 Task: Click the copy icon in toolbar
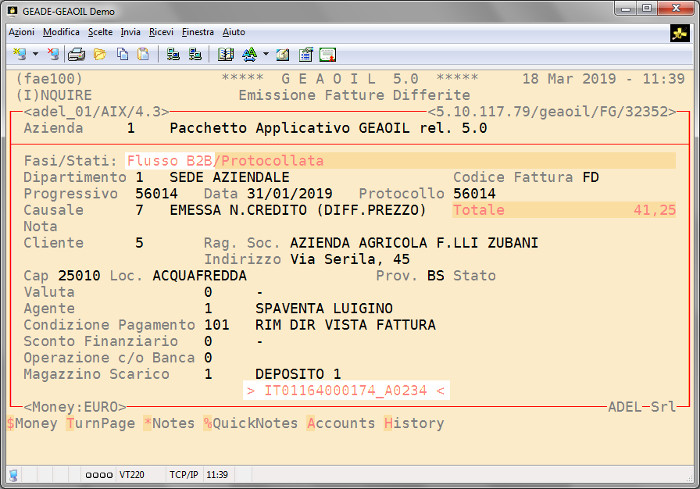pos(122,54)
